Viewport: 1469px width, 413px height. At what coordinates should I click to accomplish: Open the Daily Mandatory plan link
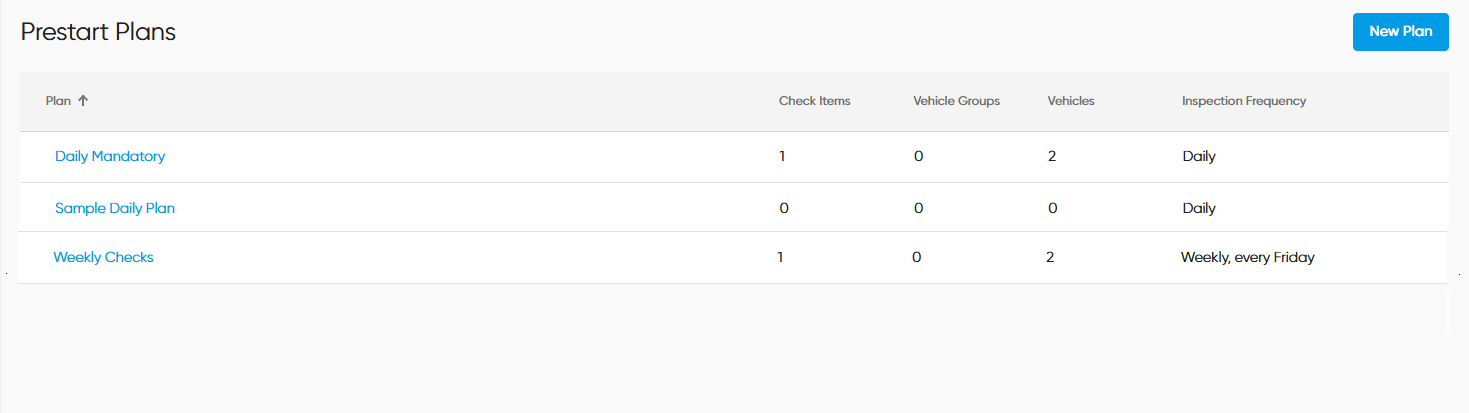pos(110,156)
